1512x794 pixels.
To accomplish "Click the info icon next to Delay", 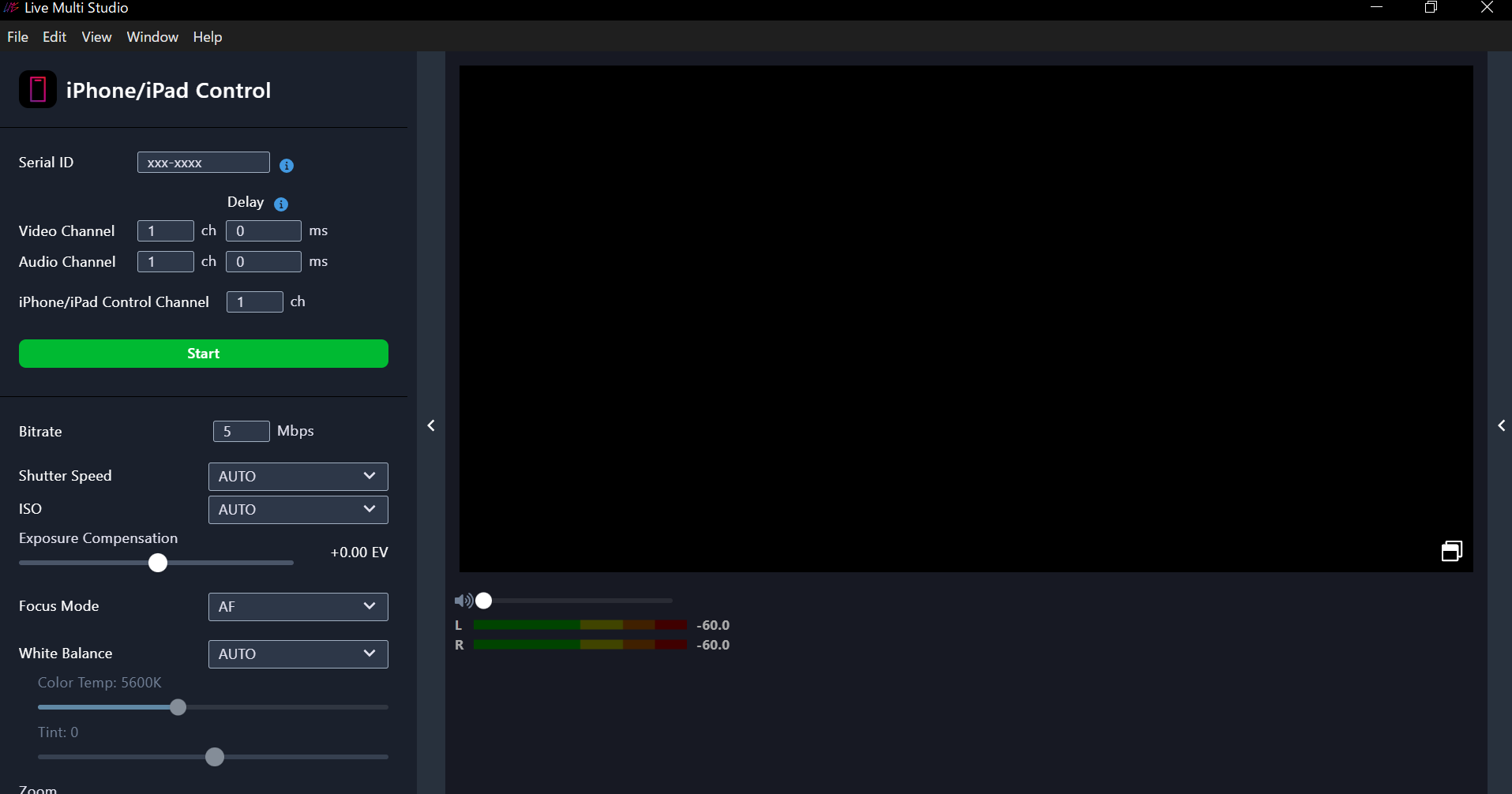I will (281, 204).
